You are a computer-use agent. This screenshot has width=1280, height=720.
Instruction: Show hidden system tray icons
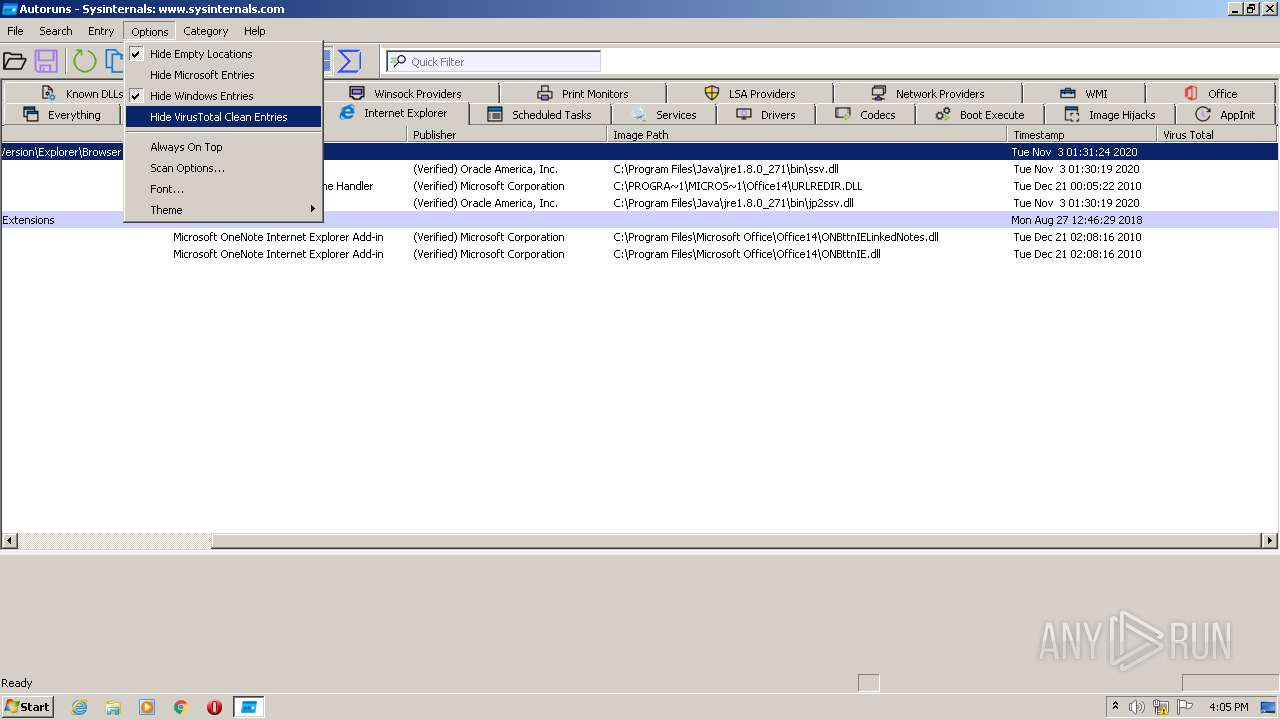[x=1115, y=706]
